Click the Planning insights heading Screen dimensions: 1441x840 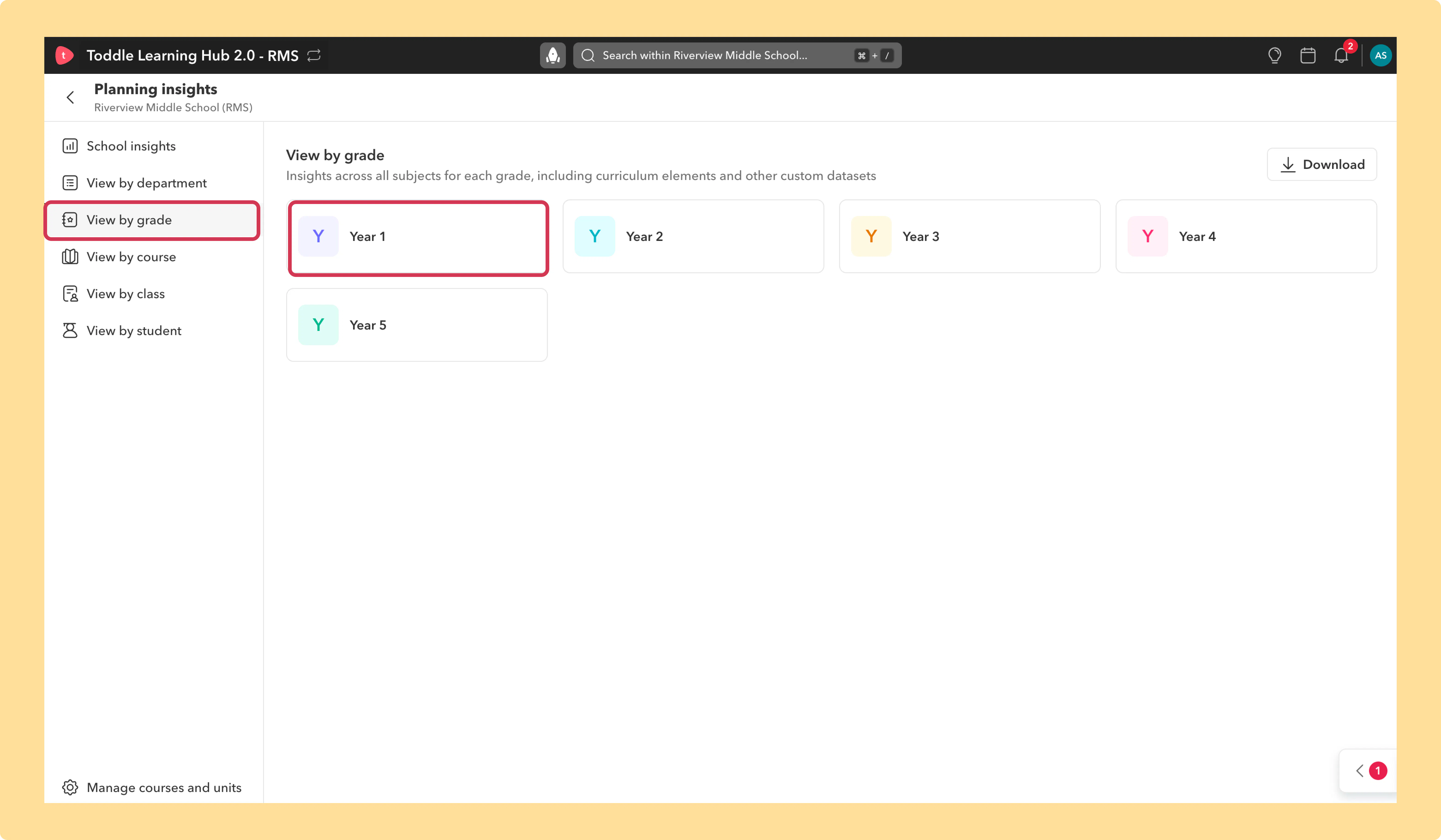pyautogui.click(x=156, y=89)
